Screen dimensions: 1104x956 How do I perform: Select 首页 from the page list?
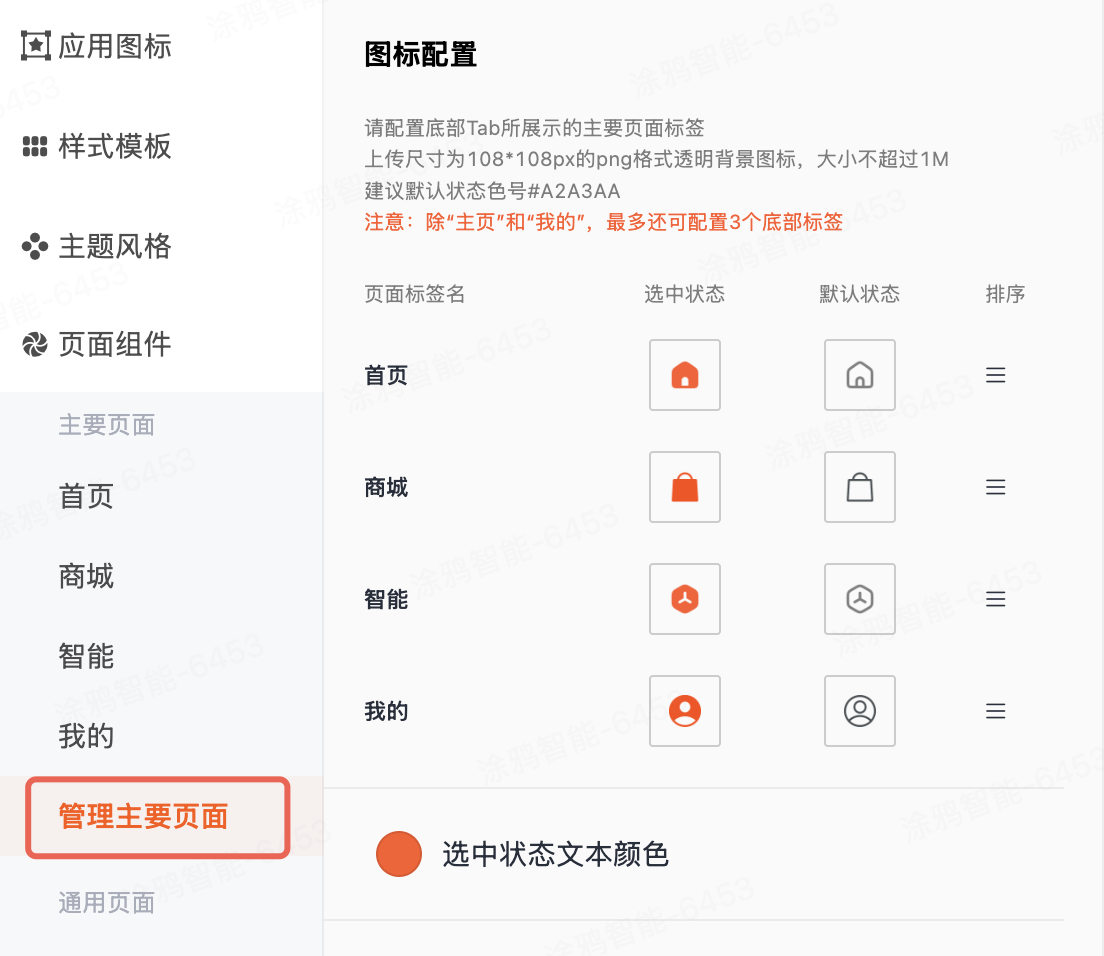coord(85,496)
